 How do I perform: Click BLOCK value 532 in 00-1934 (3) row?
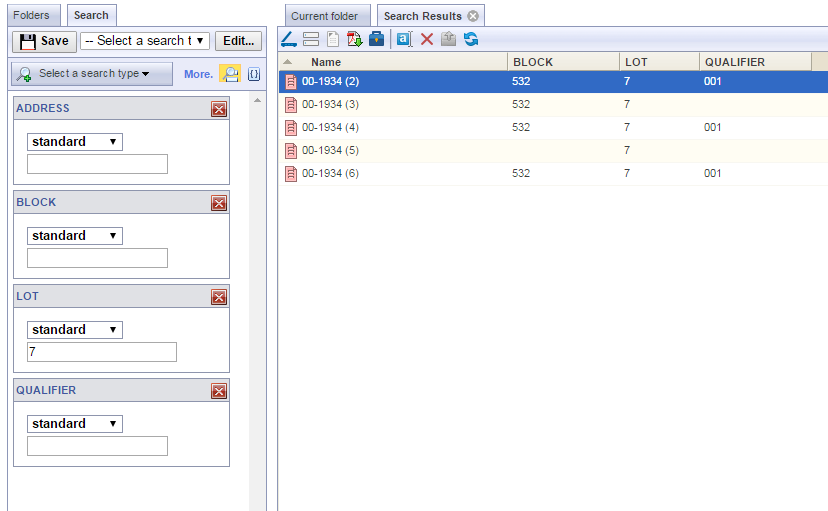tap(521, 105)
